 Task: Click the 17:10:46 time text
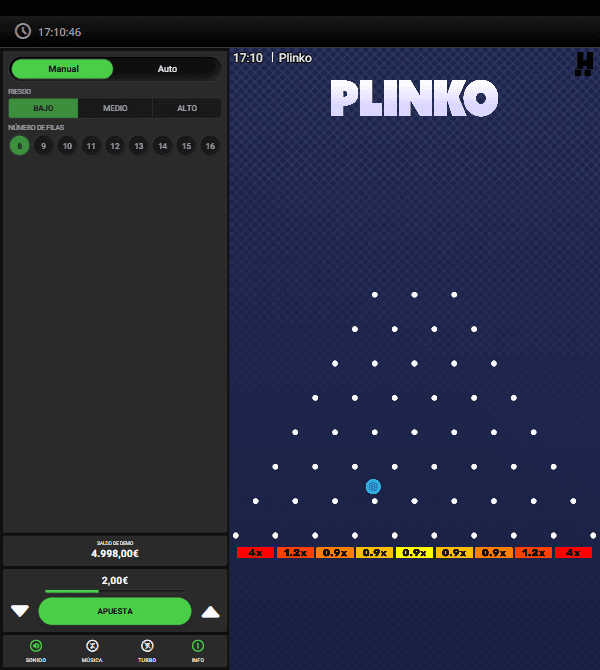(x=59, y=32)
